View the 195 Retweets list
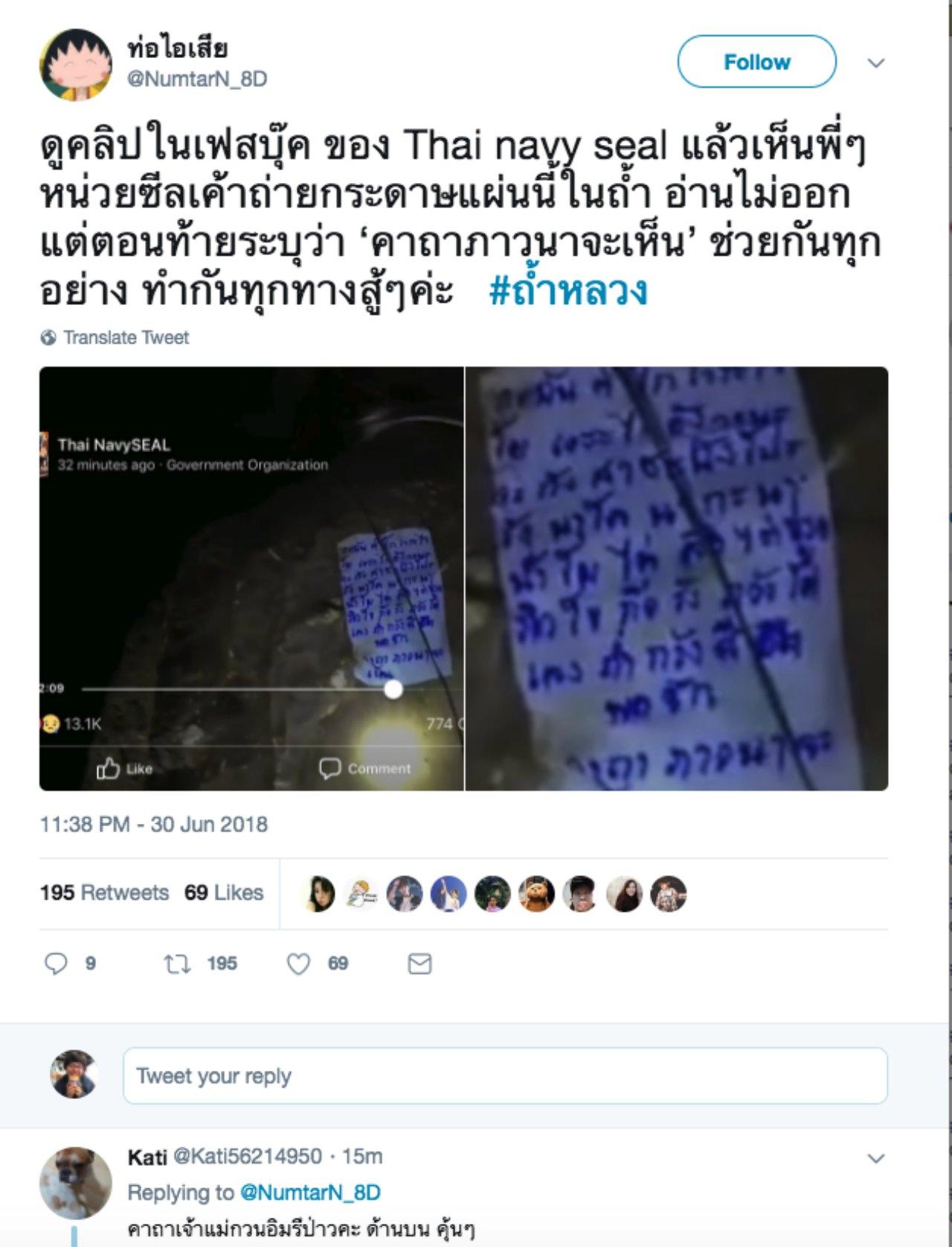The height and width of the screenshot is (1247, 952). coord(105,892)
